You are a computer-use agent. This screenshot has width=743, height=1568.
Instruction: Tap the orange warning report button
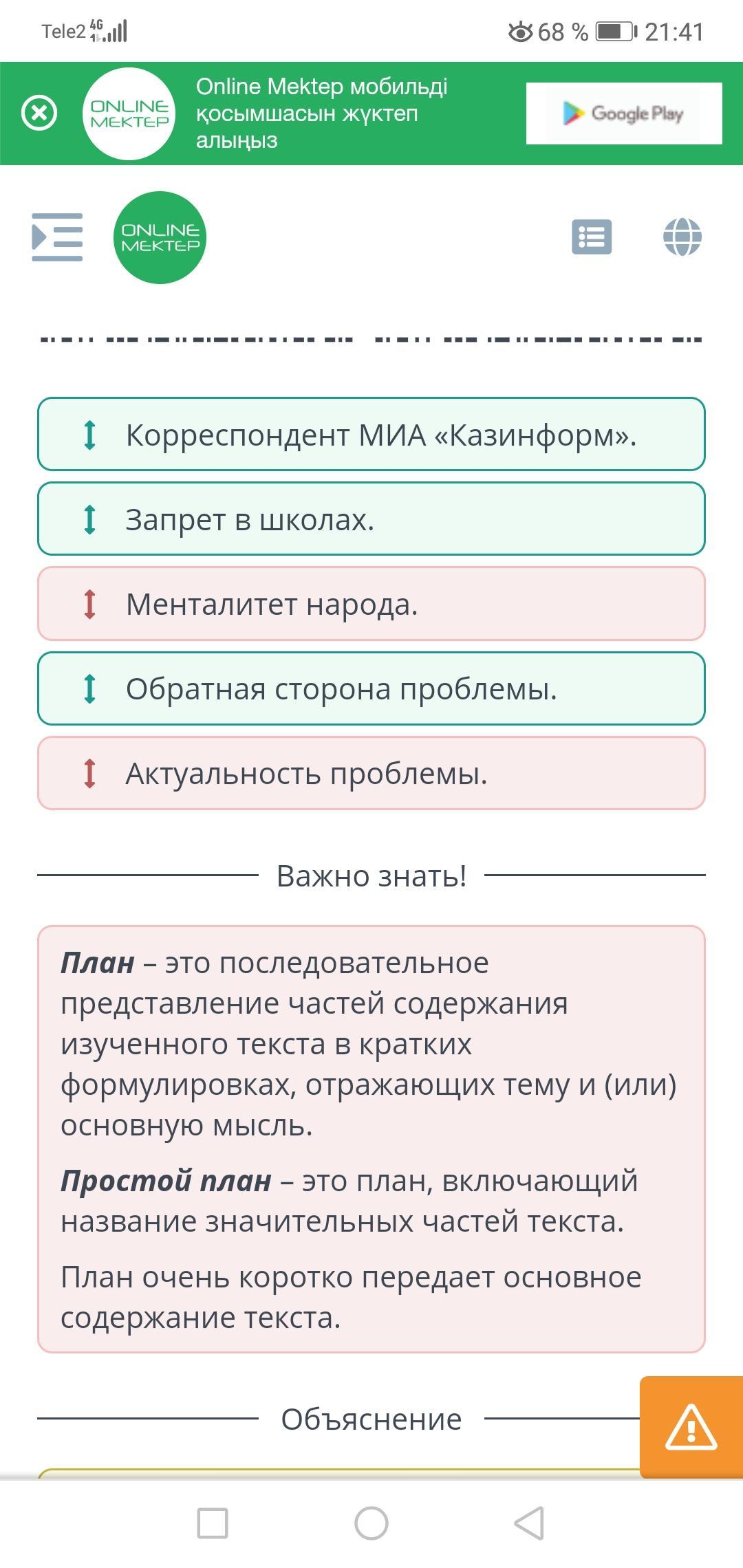691,1427
